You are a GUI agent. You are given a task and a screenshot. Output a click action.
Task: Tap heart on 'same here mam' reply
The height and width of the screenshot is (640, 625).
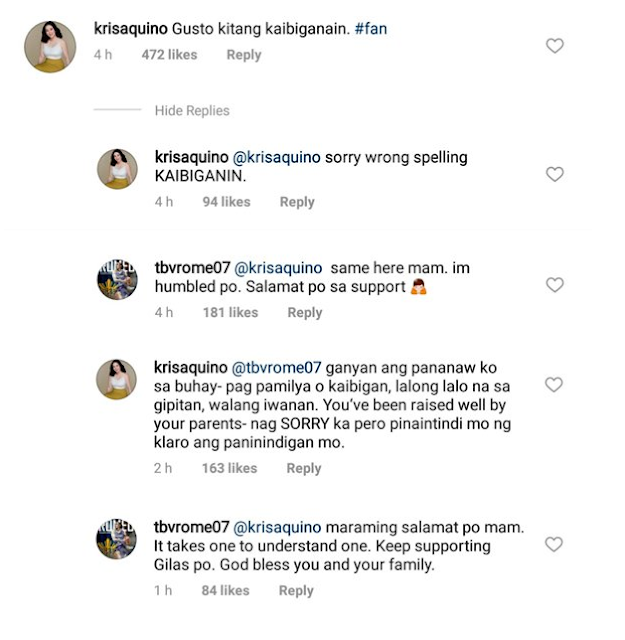[x=554, y=285]
